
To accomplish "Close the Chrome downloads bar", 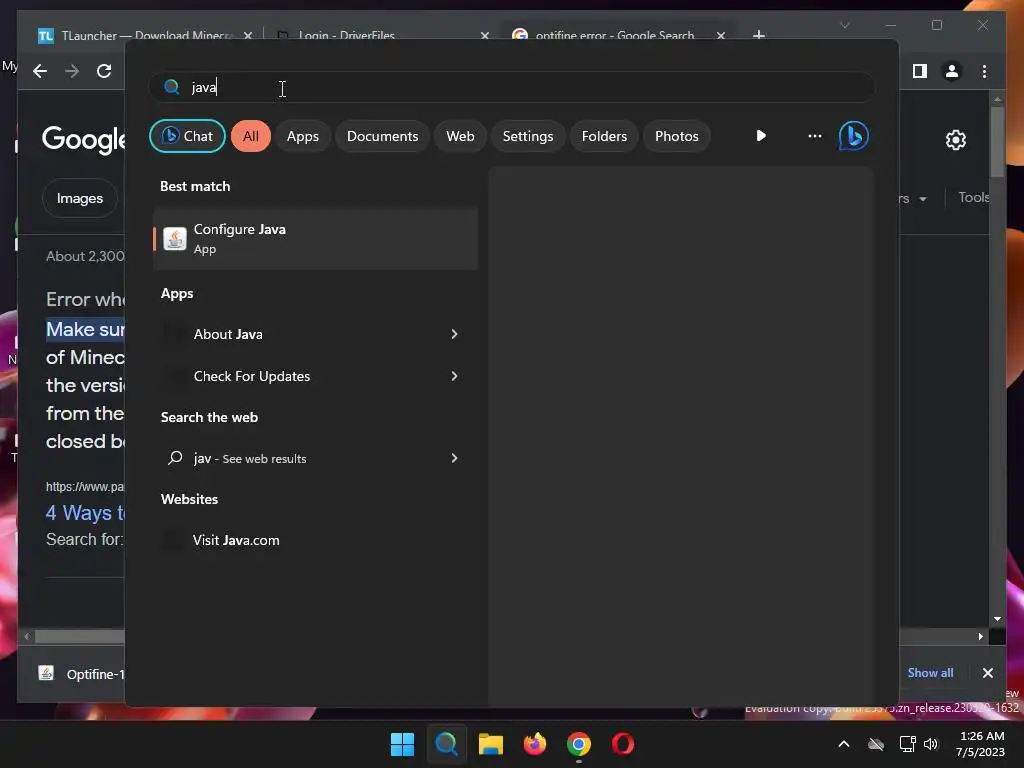I will pyautogui.click(x=987, y=673).
